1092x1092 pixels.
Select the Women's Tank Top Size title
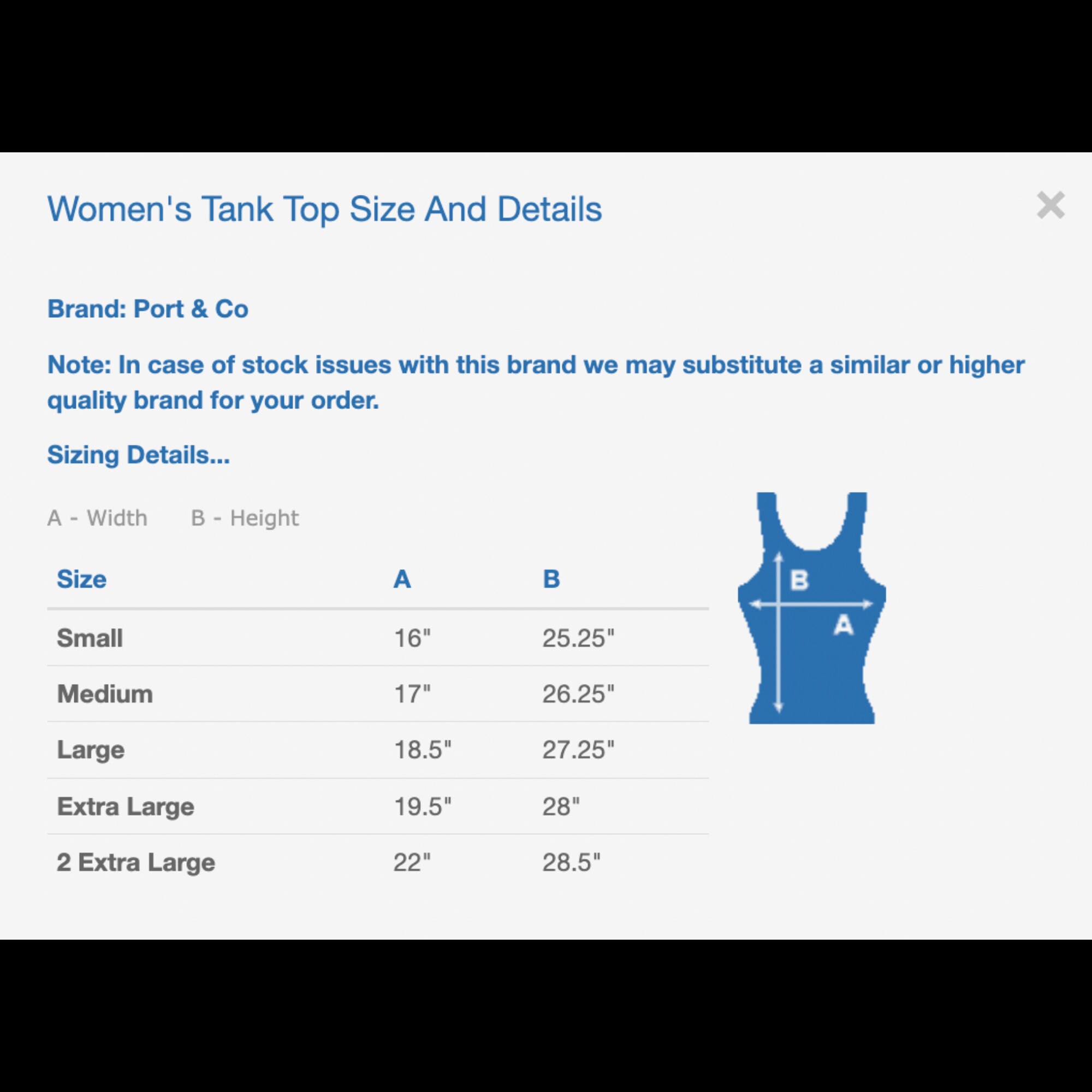coord(324,209)
